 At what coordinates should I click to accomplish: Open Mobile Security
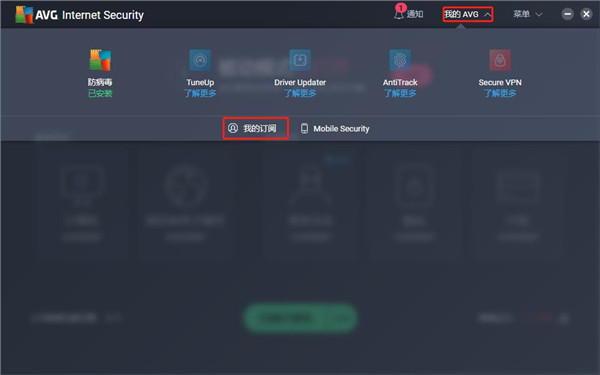[335, 129]
